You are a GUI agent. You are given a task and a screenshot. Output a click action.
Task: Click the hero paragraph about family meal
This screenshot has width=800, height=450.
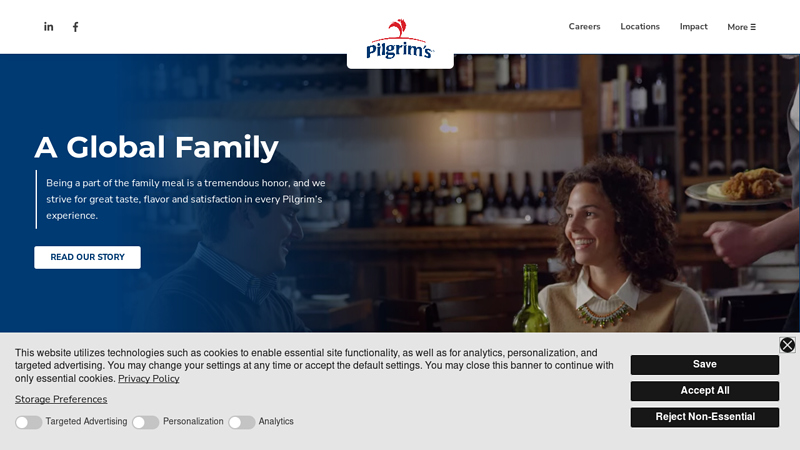[186, 199]
